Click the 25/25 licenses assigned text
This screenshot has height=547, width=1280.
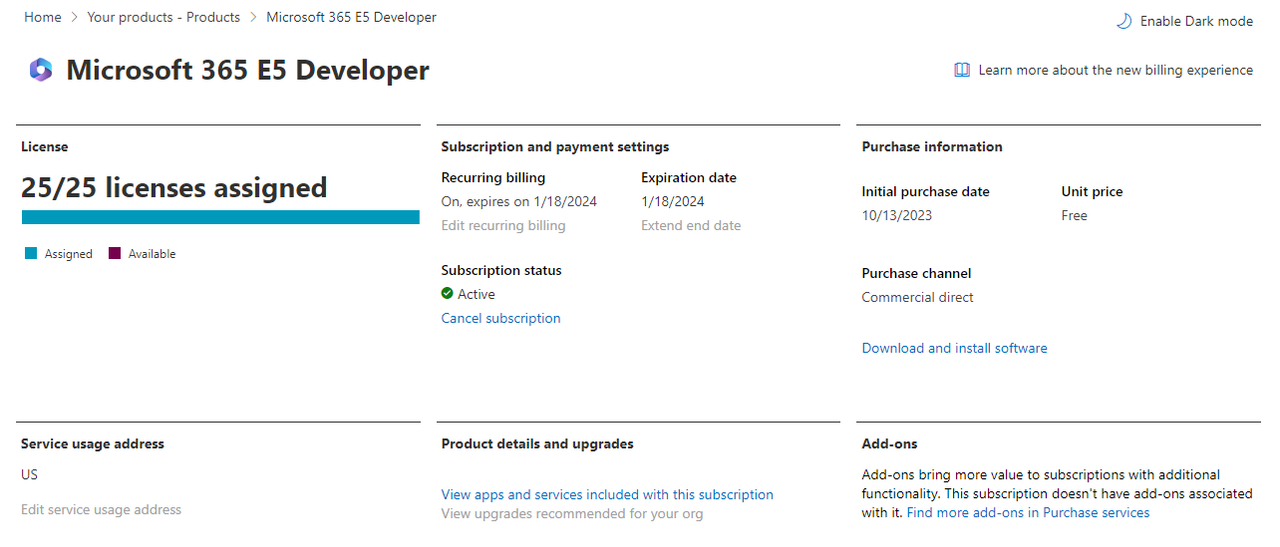tap(174, 188)
